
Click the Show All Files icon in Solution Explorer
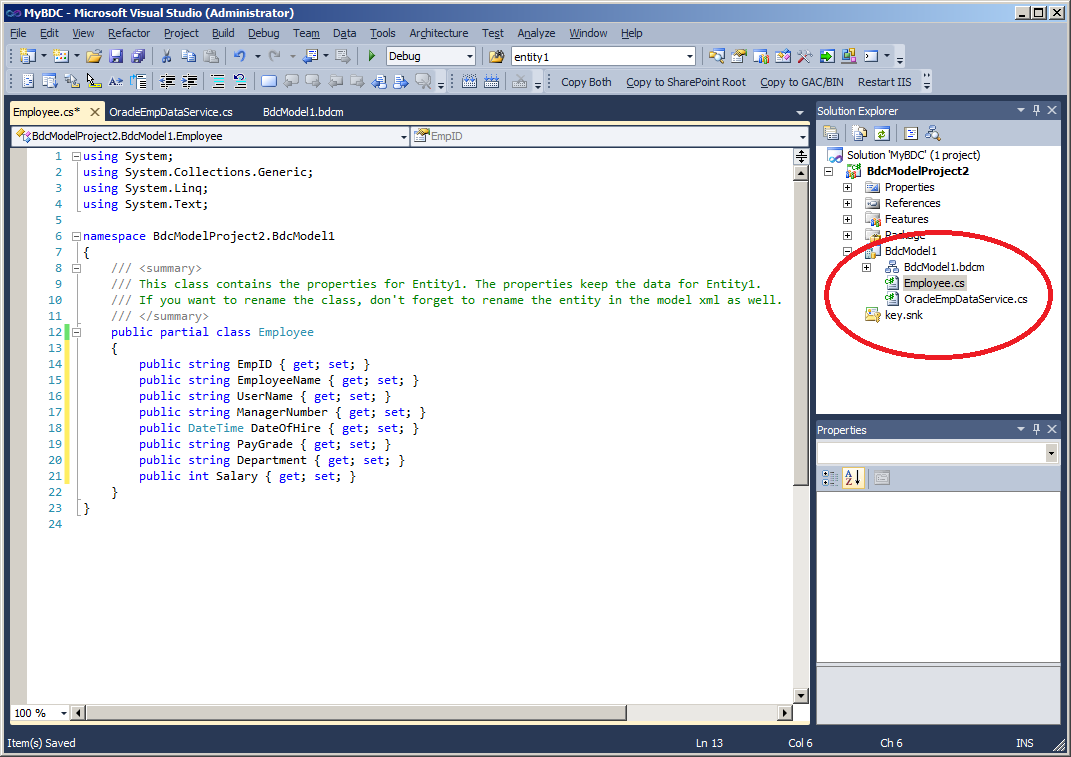pos(858,132)
